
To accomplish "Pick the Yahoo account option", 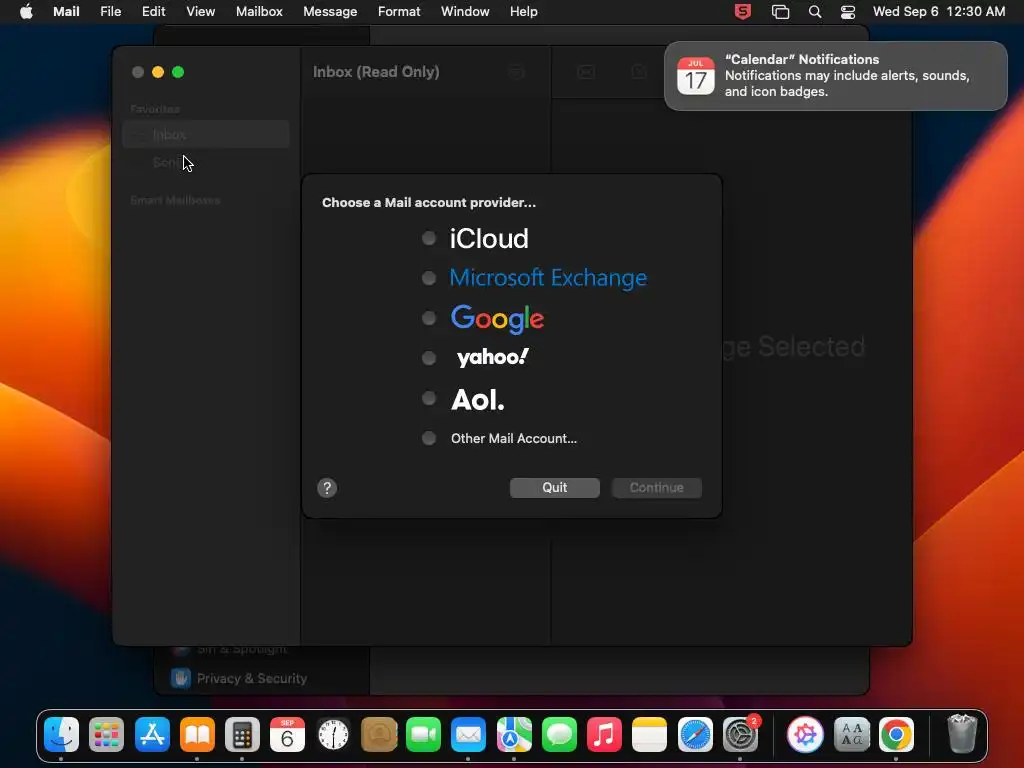I will point(428,358).
